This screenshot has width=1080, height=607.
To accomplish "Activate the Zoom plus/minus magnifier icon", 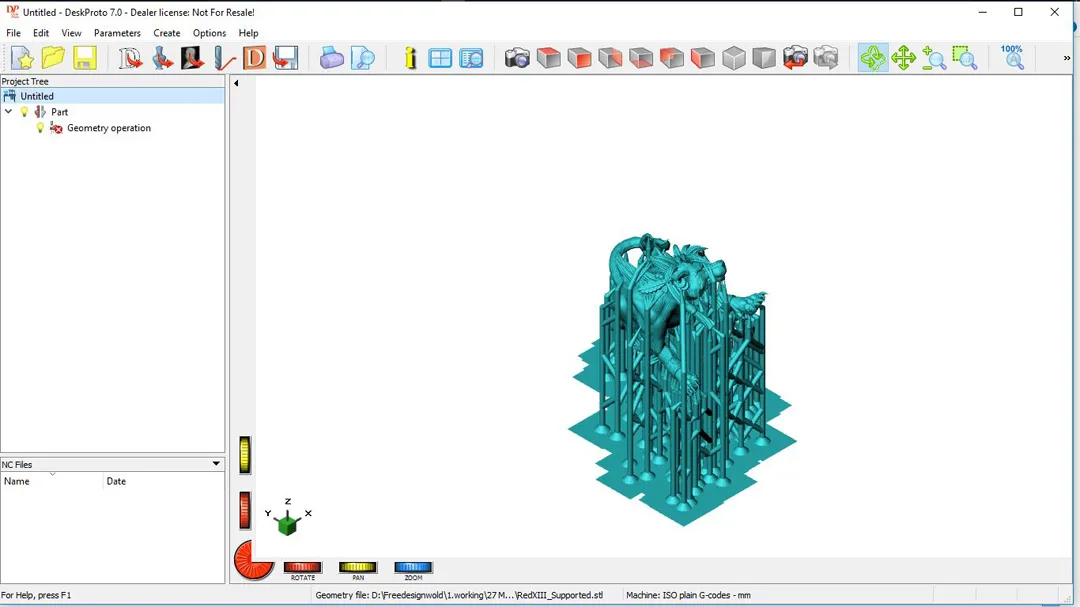I will 934,58.
